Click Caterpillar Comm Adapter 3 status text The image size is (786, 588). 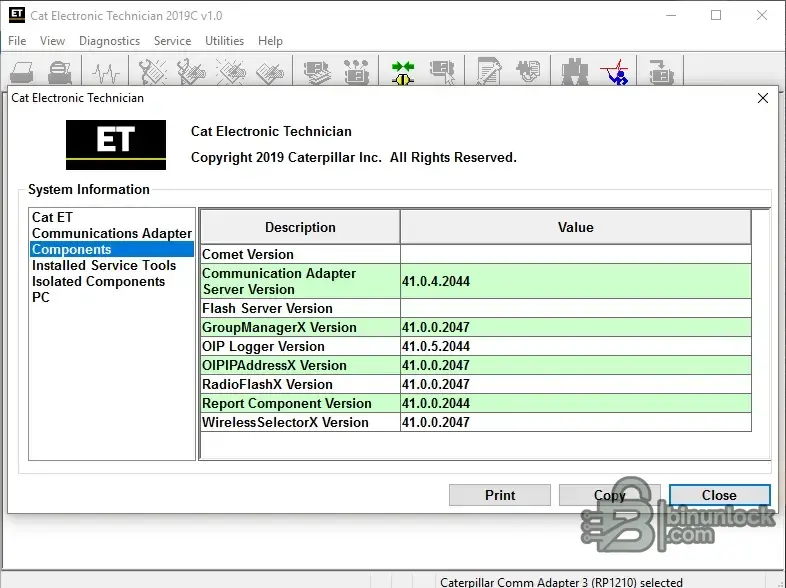coord(561,582)
